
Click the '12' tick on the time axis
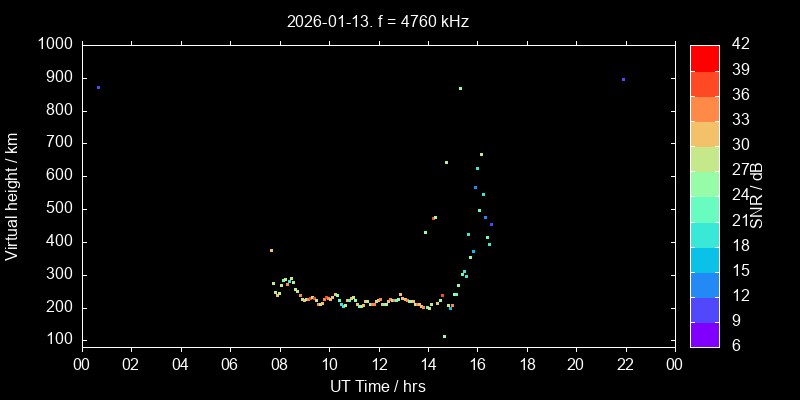(x=378, y=364)
